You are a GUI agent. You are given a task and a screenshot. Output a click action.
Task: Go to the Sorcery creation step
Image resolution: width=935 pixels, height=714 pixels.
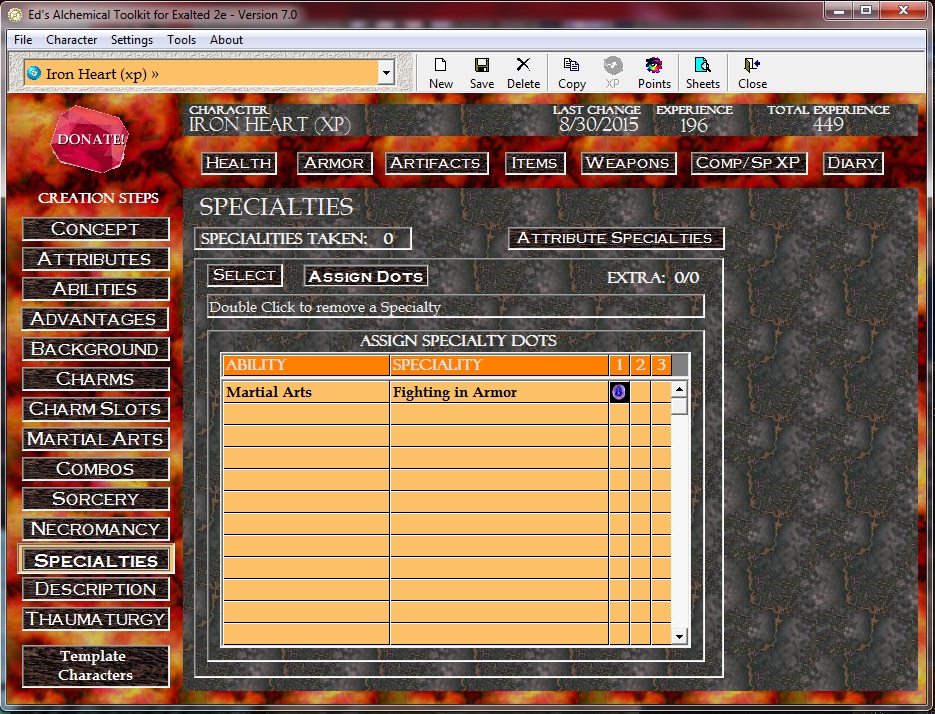pos(95,499)
